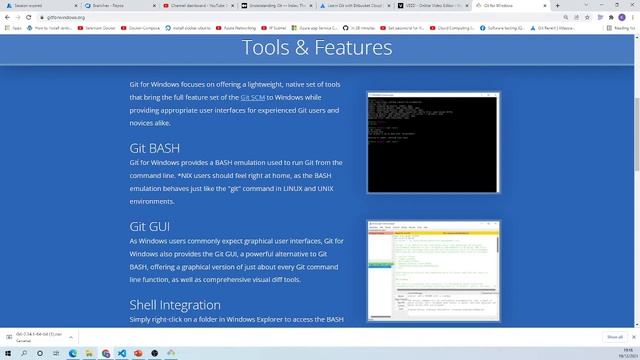
Task: Open the Git GUI screenshot thumbnail
Action: (x=433, y=271)
